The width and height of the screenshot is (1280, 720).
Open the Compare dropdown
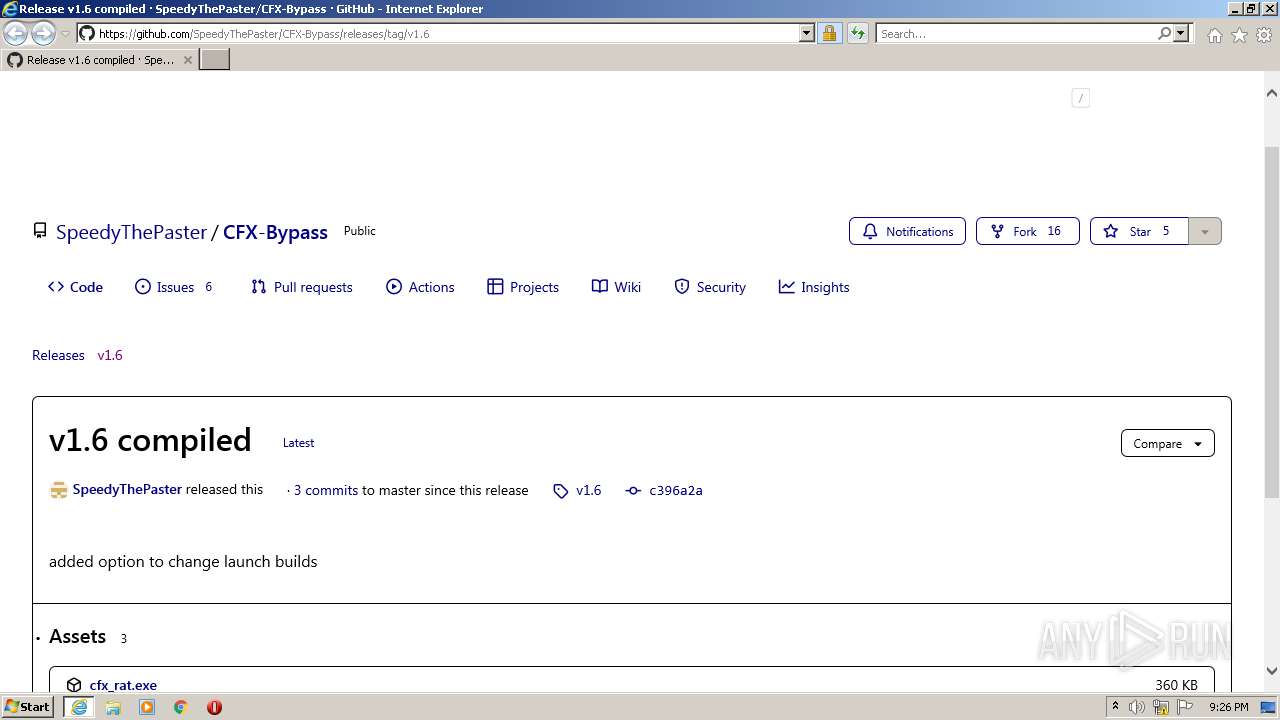[1168, 443]
